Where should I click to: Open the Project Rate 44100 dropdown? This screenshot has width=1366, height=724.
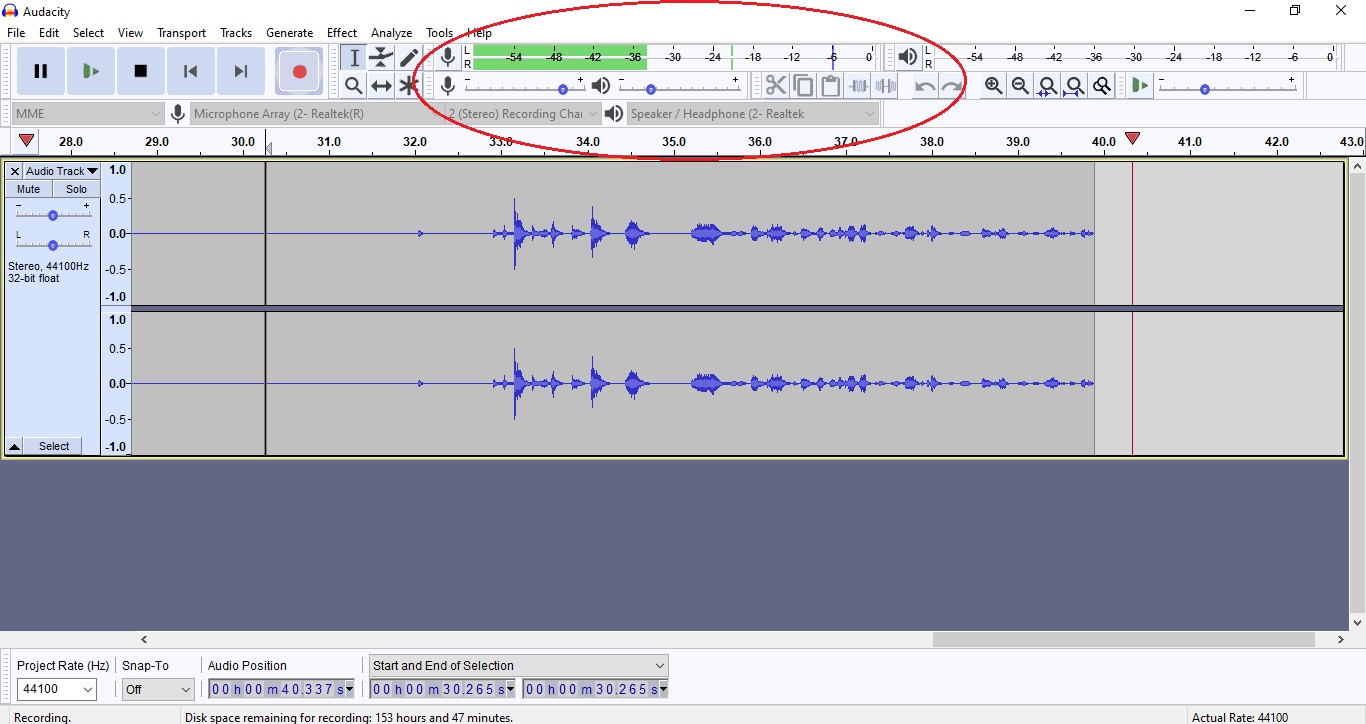(57, 689)
